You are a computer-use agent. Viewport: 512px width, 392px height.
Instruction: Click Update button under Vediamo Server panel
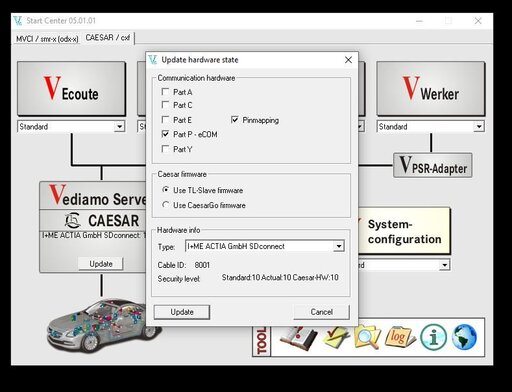[x=101, y=264]
